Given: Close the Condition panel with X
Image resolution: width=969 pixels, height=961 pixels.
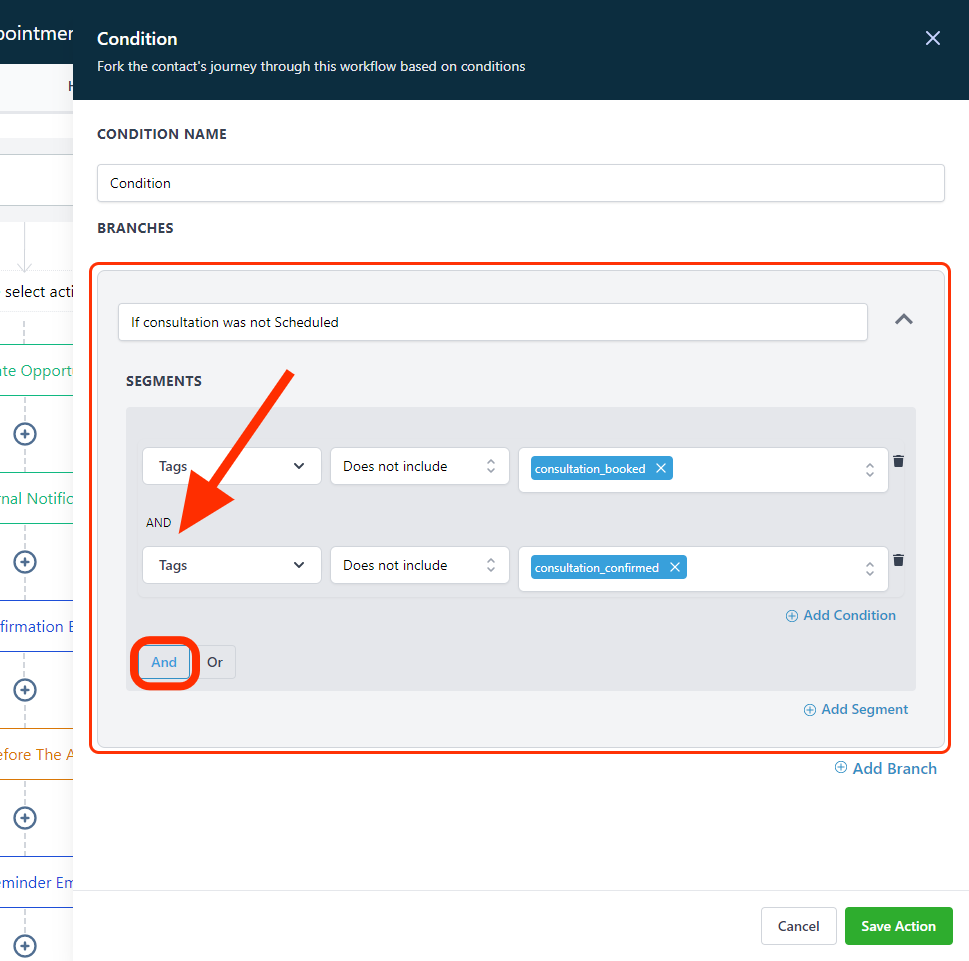Looking at the screenshot, I should [x=933, y=38].
